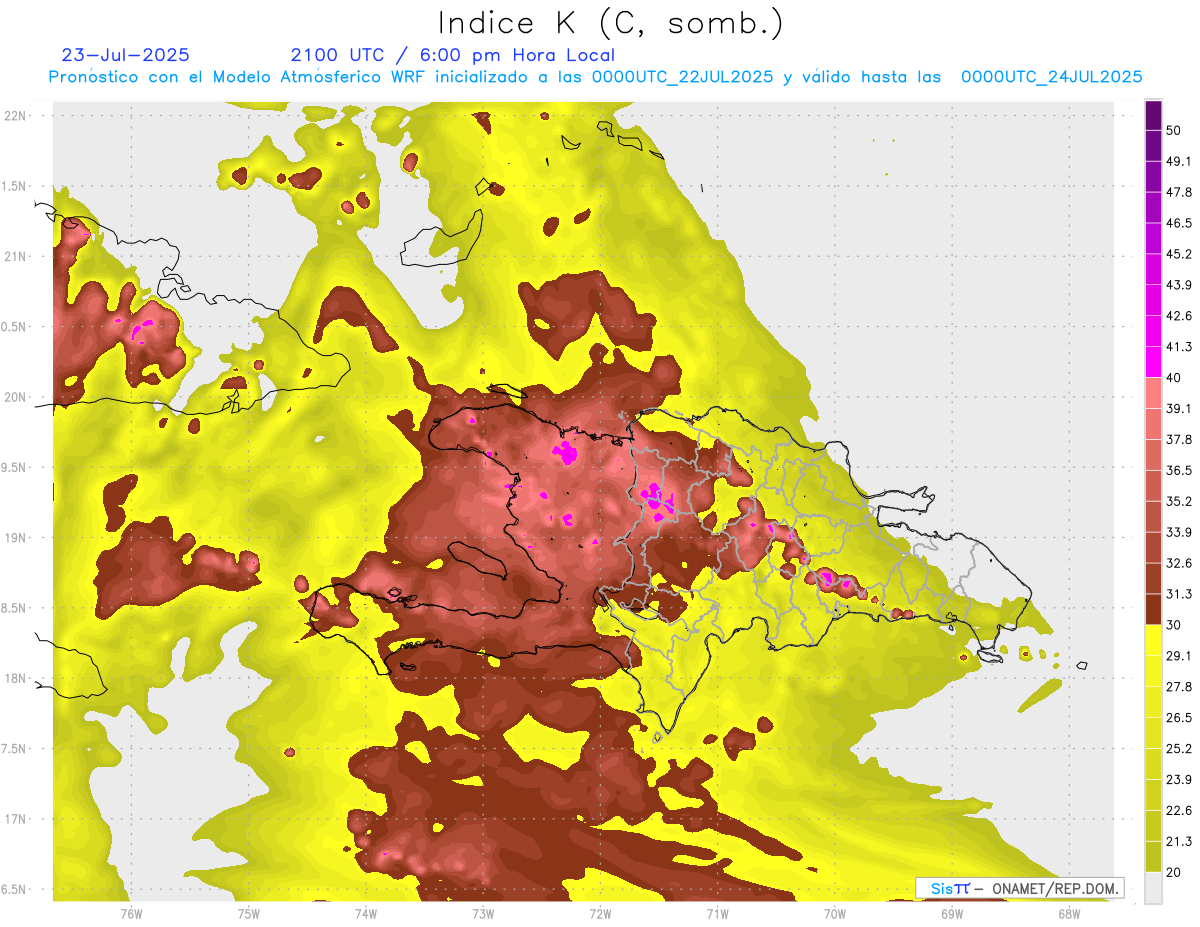This screenshot has height=927, width=1200.
Task: Click colorbar value "46.5"
Action: pyautogui.click(x=1178, y=223)
